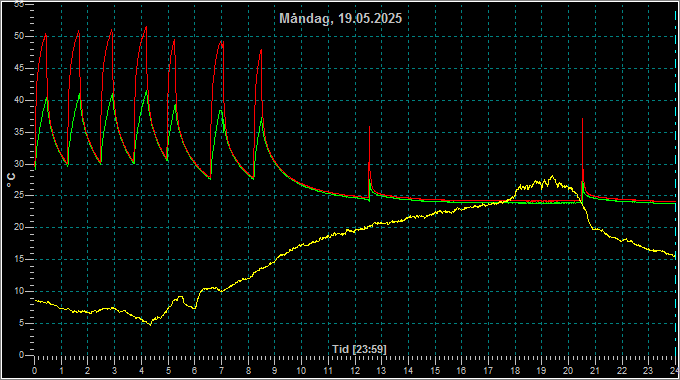Image resolution: width=680 pixels, height=380 pixels.
Task: Select hour 12 on the time axis
Action: (x=355, y=371)
